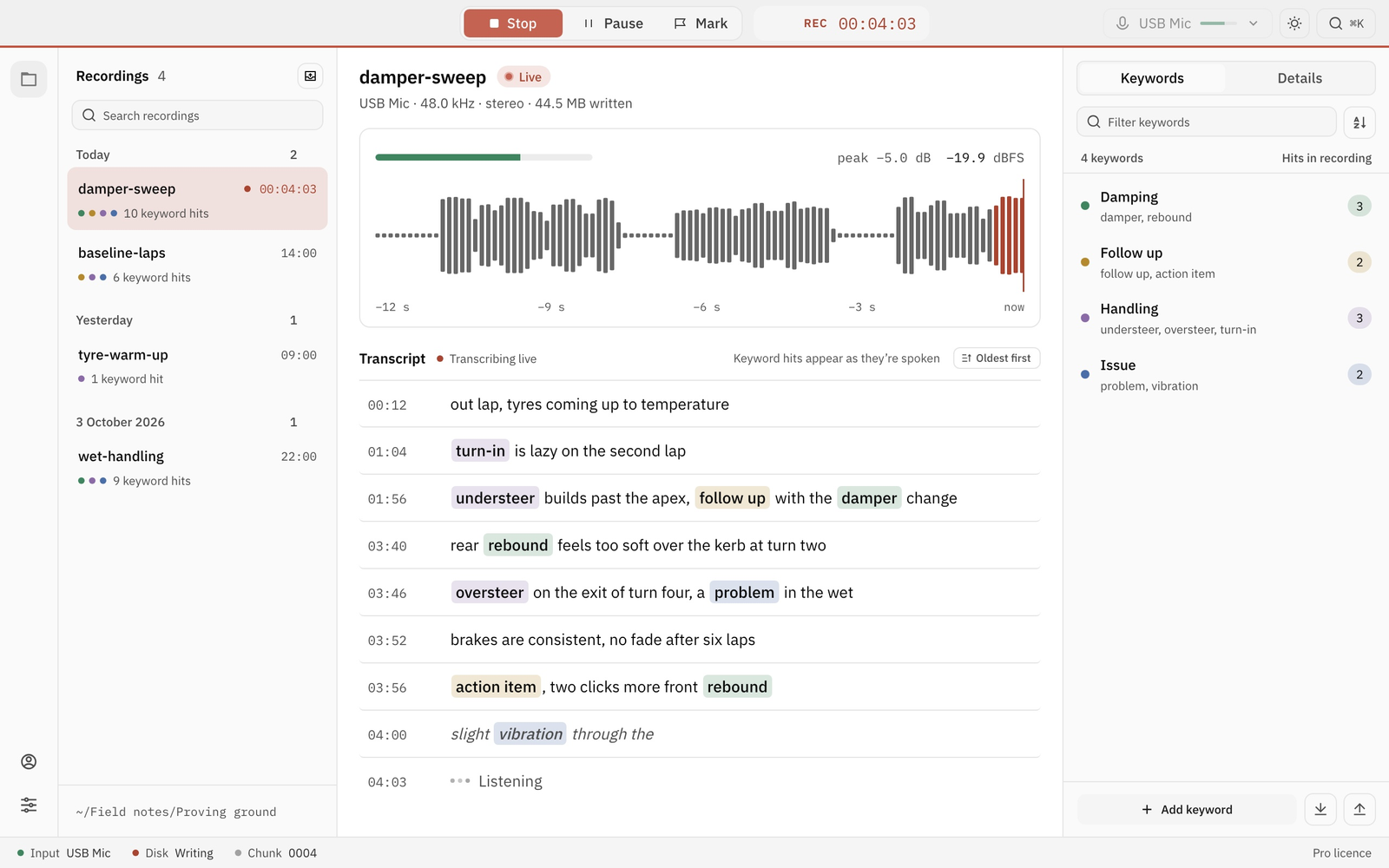Open the settings sliders icon
The height and width of the screenshot is (868, 1389).
click(29, 805)
